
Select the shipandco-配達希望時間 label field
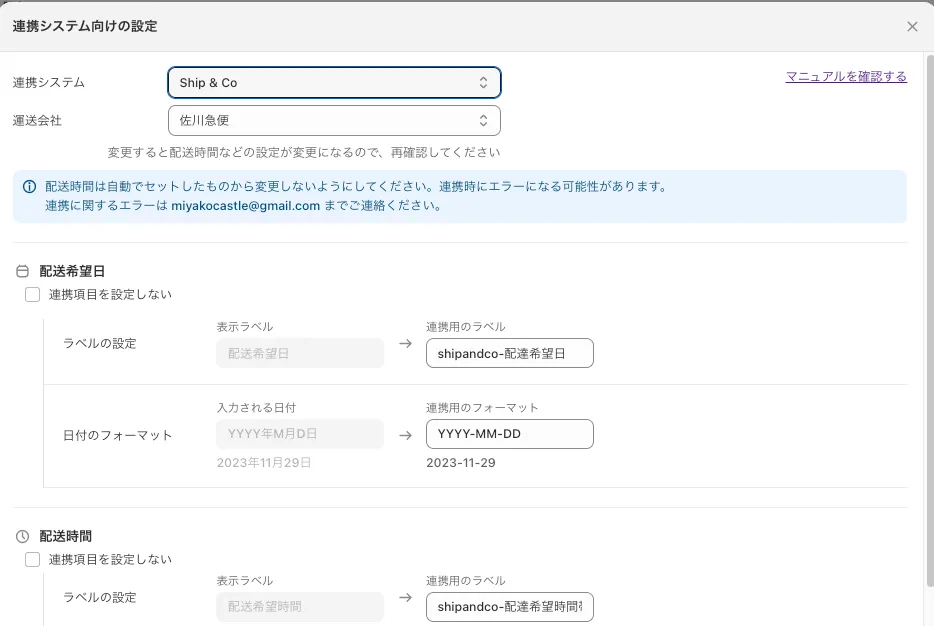[x=509, y=606]
